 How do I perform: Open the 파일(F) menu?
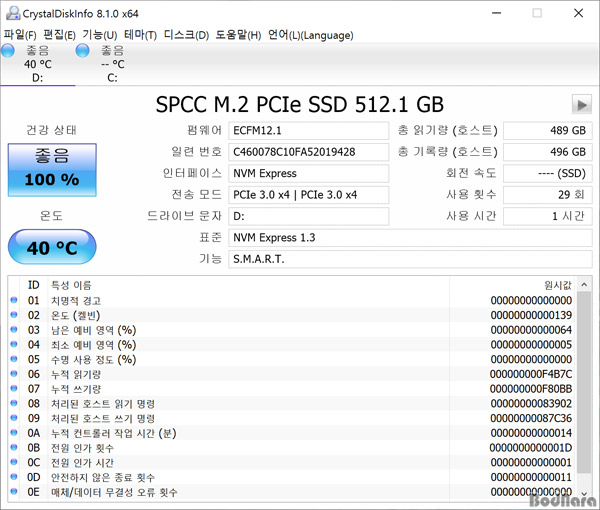tap(20, 35)
